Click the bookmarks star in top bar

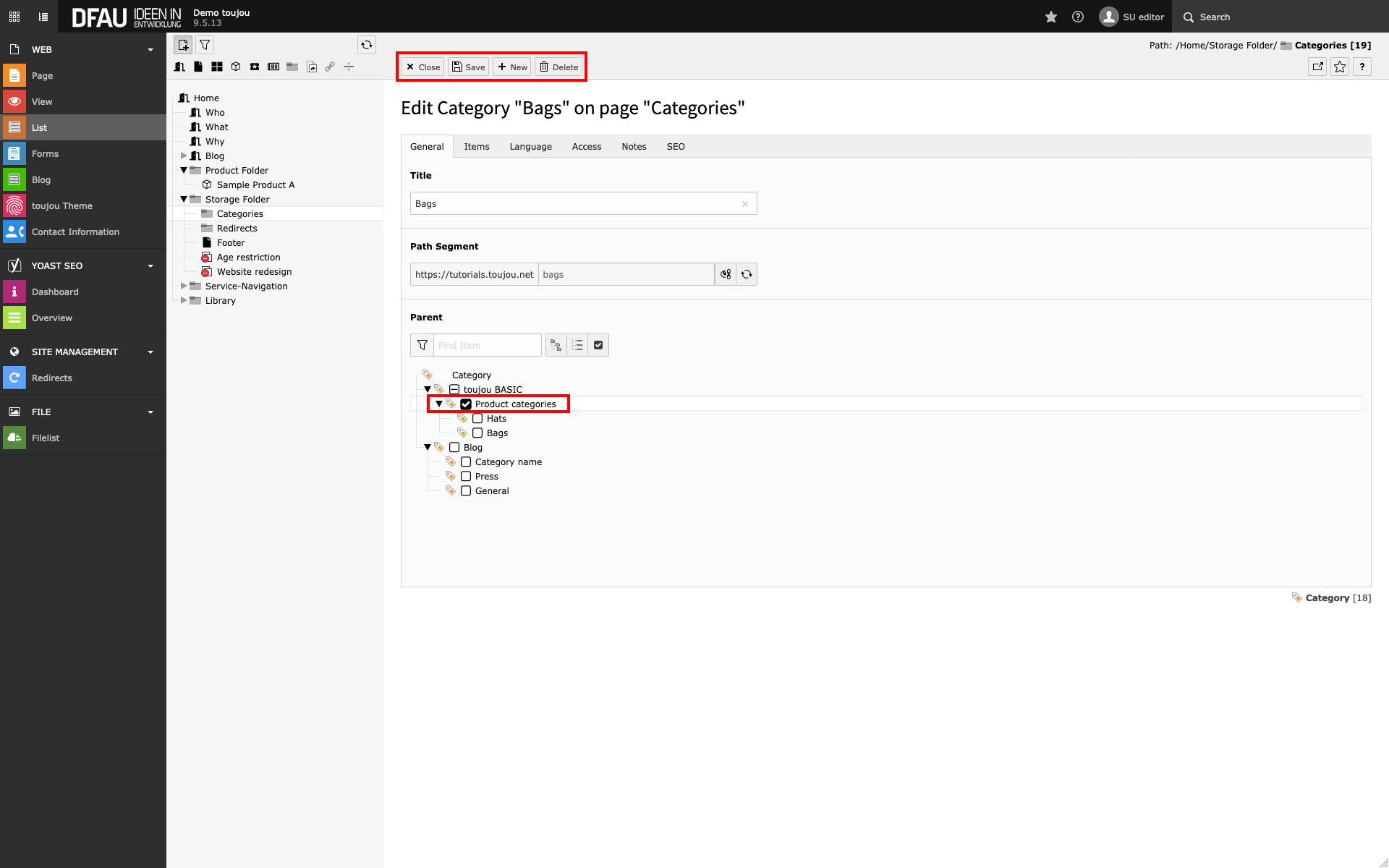pyautogui.click(x=1050, y=17)
